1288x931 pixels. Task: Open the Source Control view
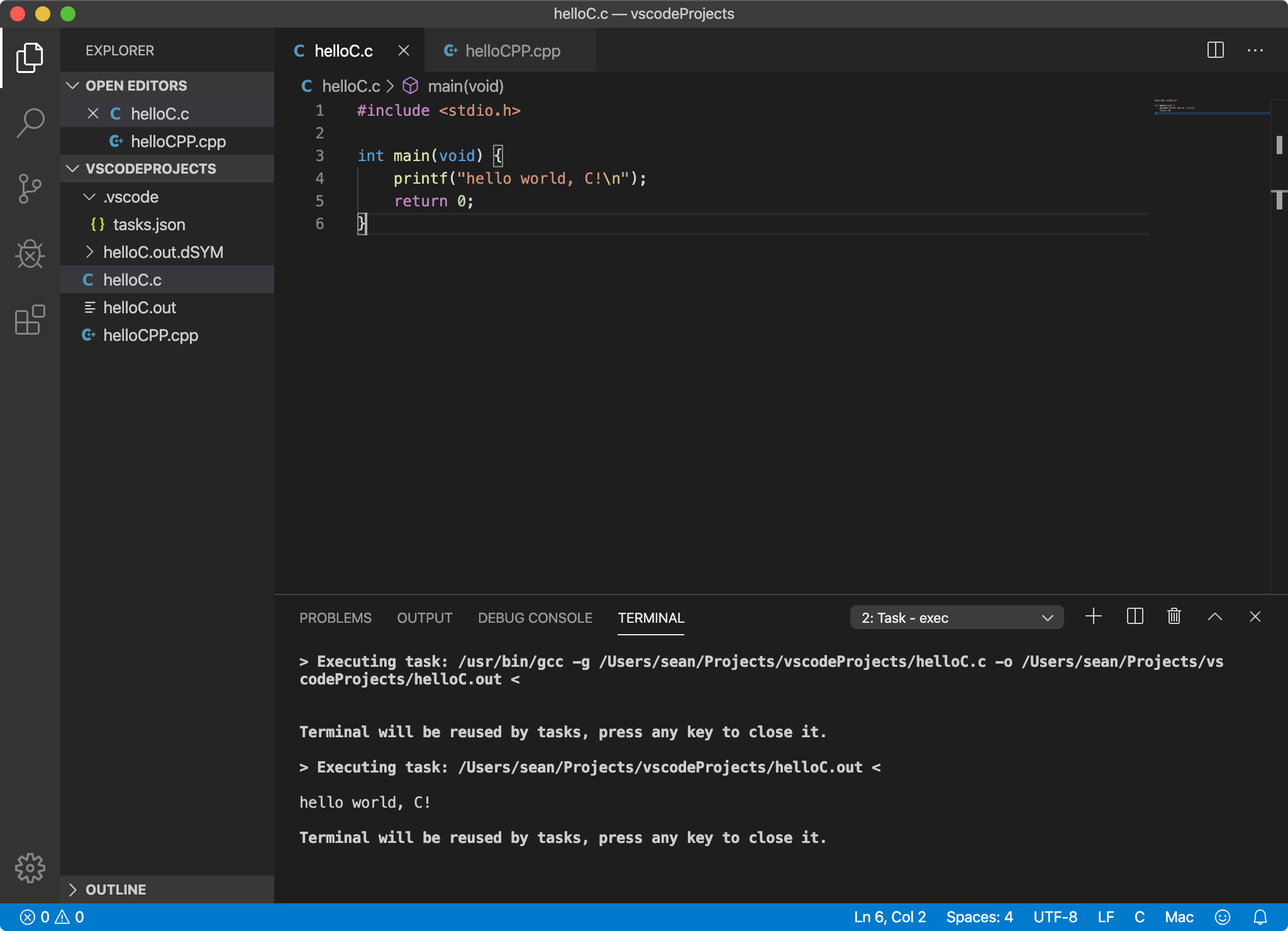[30, 188]
